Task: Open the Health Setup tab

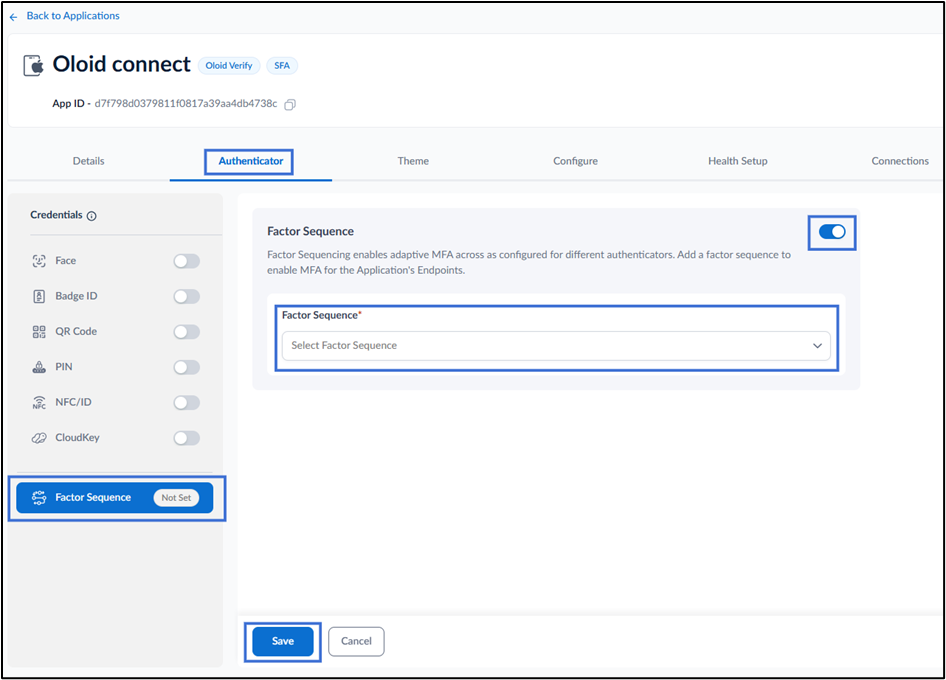Action: pos(738,161)
